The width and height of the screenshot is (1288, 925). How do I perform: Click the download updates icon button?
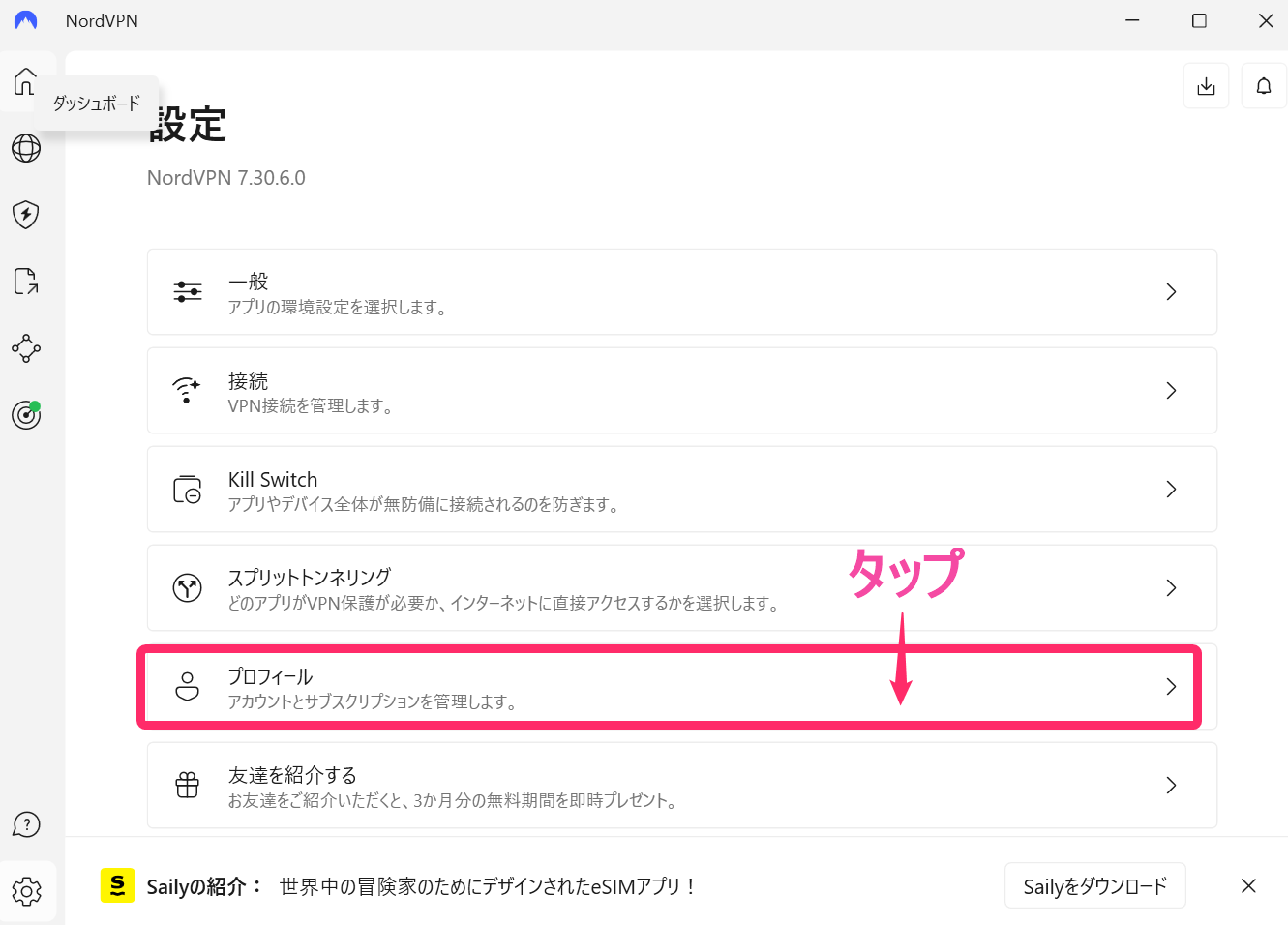pos(1206,86)
